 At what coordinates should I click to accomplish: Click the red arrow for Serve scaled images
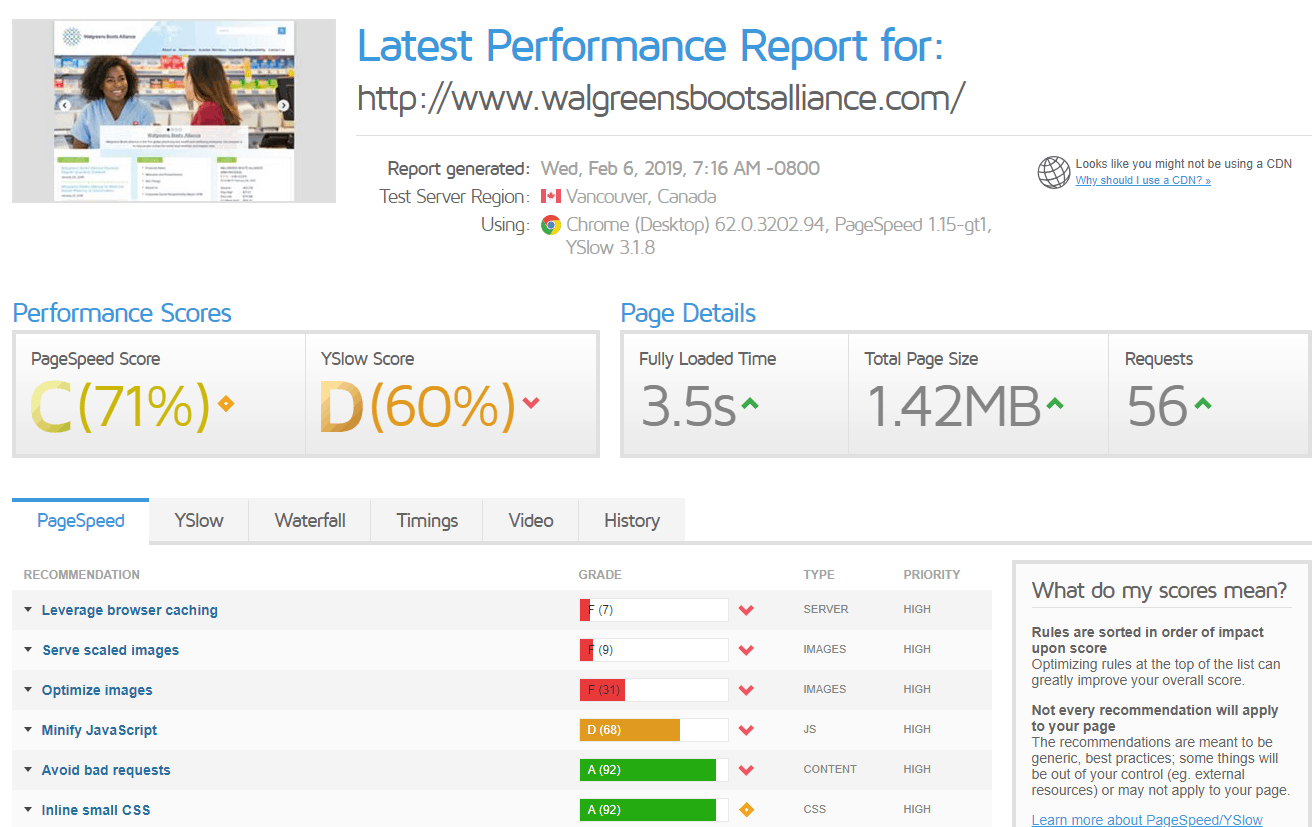click(746, 650)
